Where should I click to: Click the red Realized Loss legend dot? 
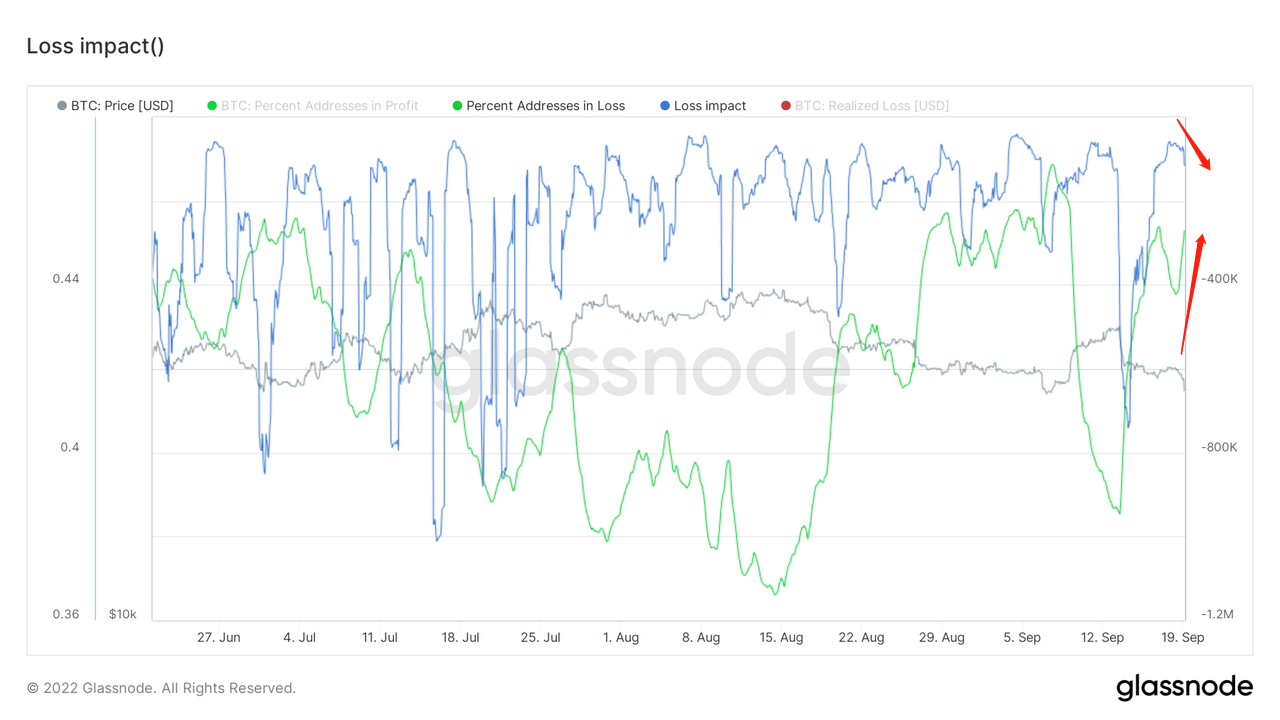pos(785,106)
